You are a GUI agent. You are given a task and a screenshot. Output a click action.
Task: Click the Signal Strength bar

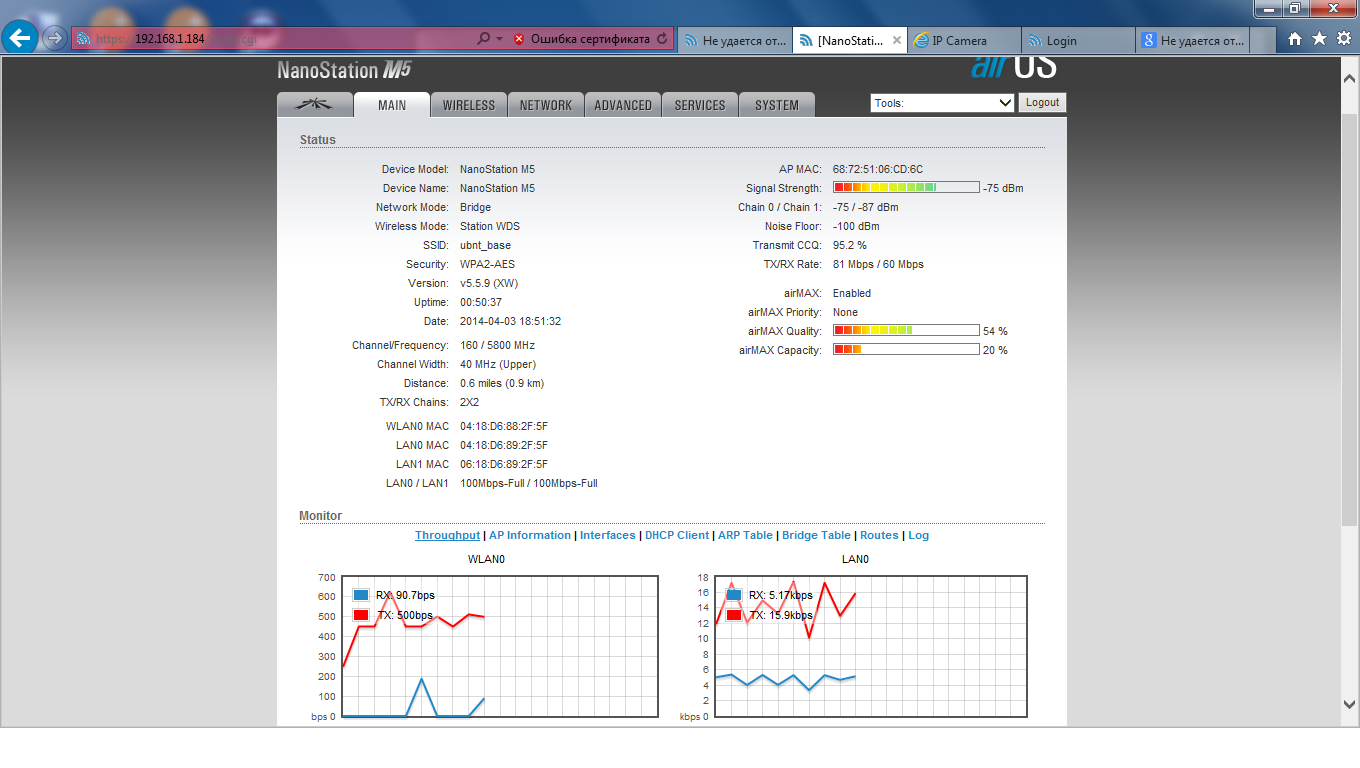(x=906, y=187)
